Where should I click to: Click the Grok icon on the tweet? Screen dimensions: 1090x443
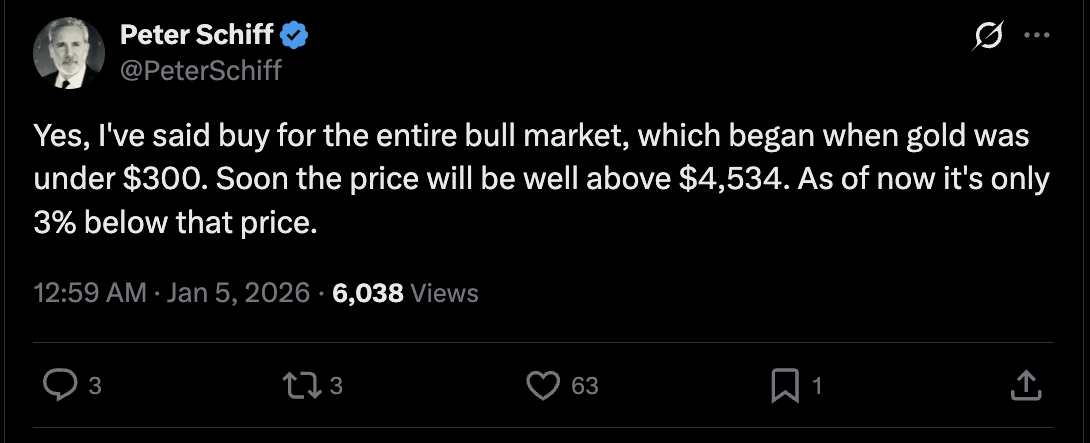[989, 37]
